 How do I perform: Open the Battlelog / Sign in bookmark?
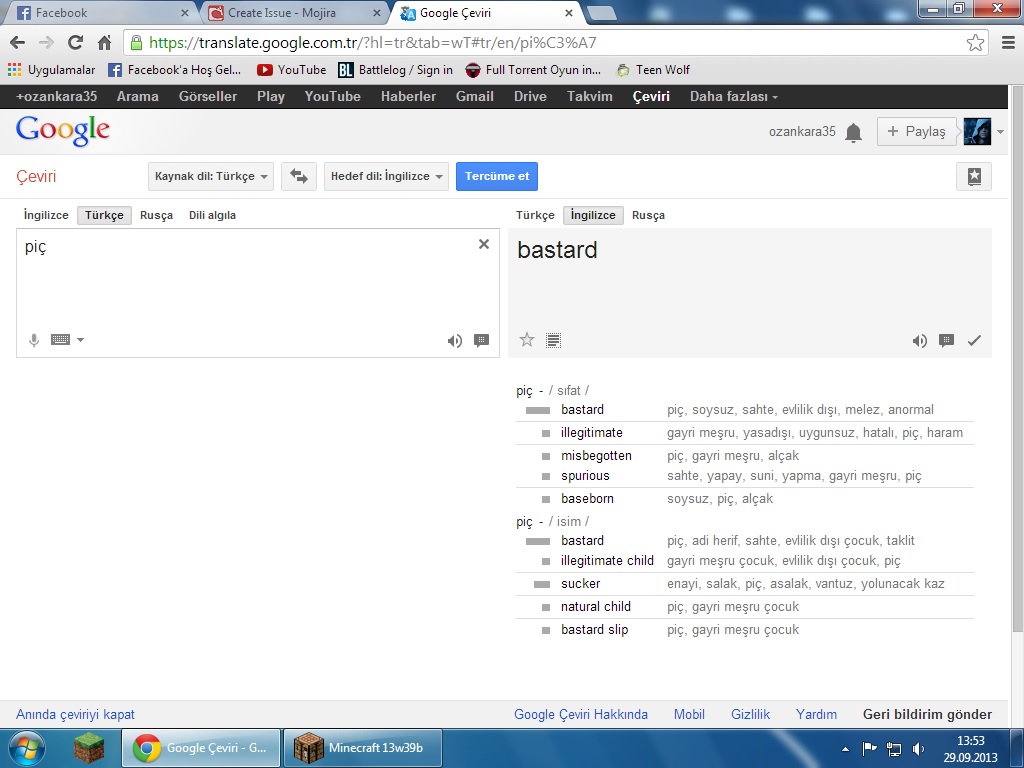tap(396, 70)
